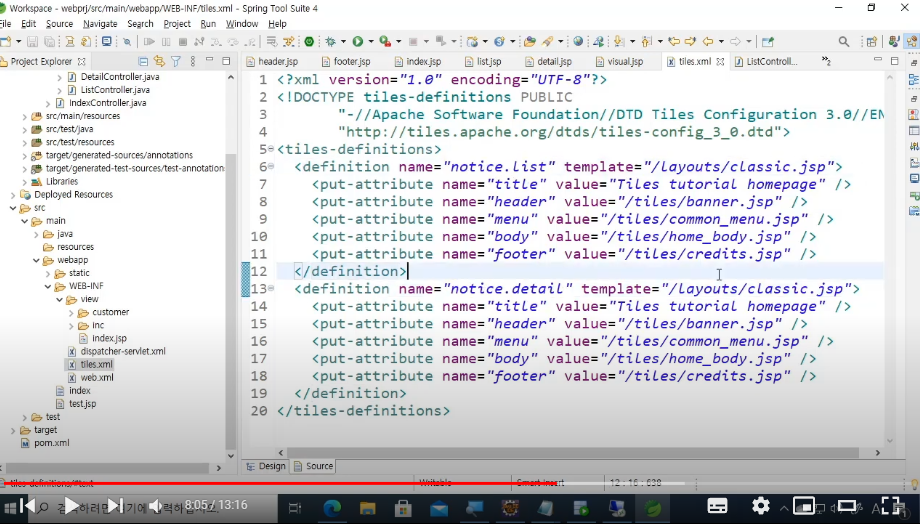Open the ListController editor tab
920x524 pixels.
click(766, 62)
